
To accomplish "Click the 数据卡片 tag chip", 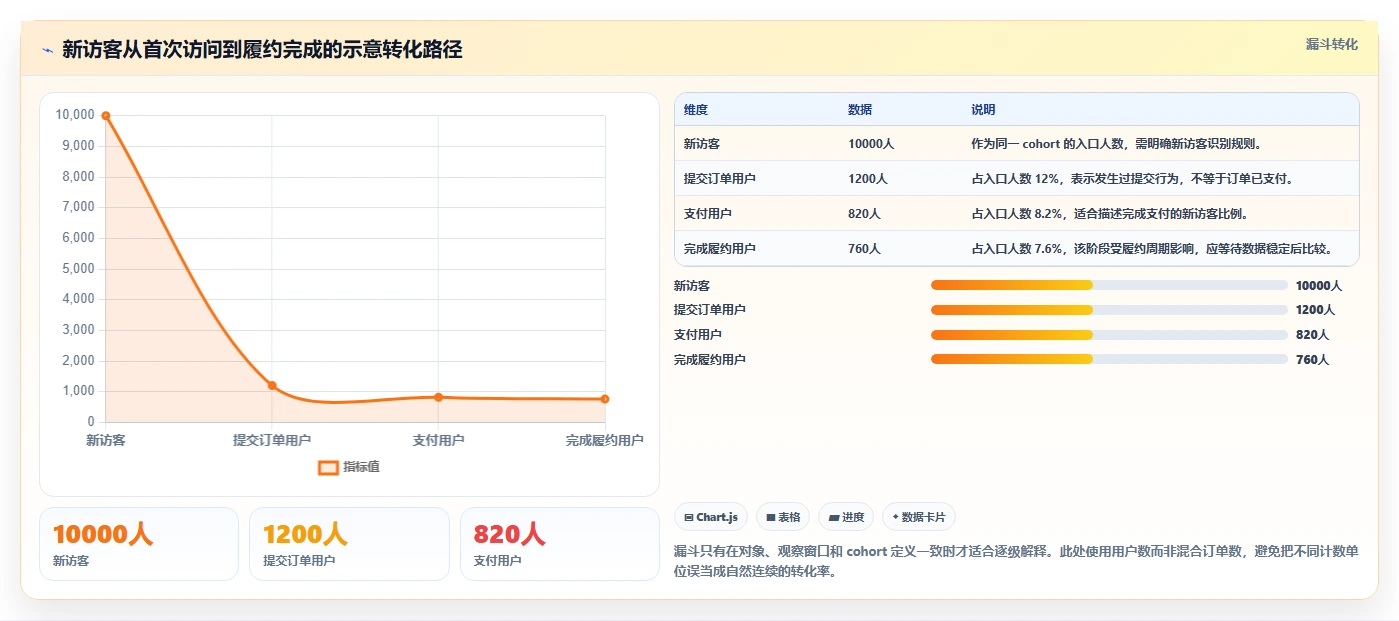I will (x=919, y=517).
